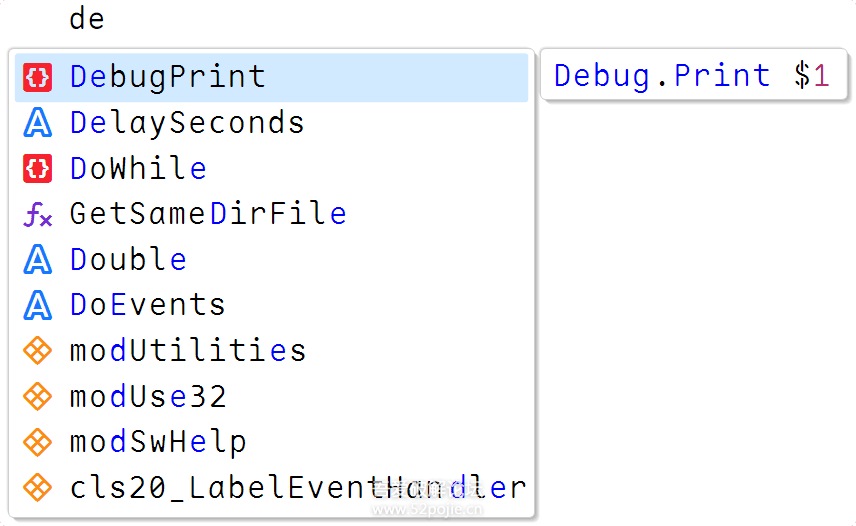The width and height of the screenshot is (856, 526).
Task: Click the module icon beside modSwHelp
Action: click(x=37, y=442)
